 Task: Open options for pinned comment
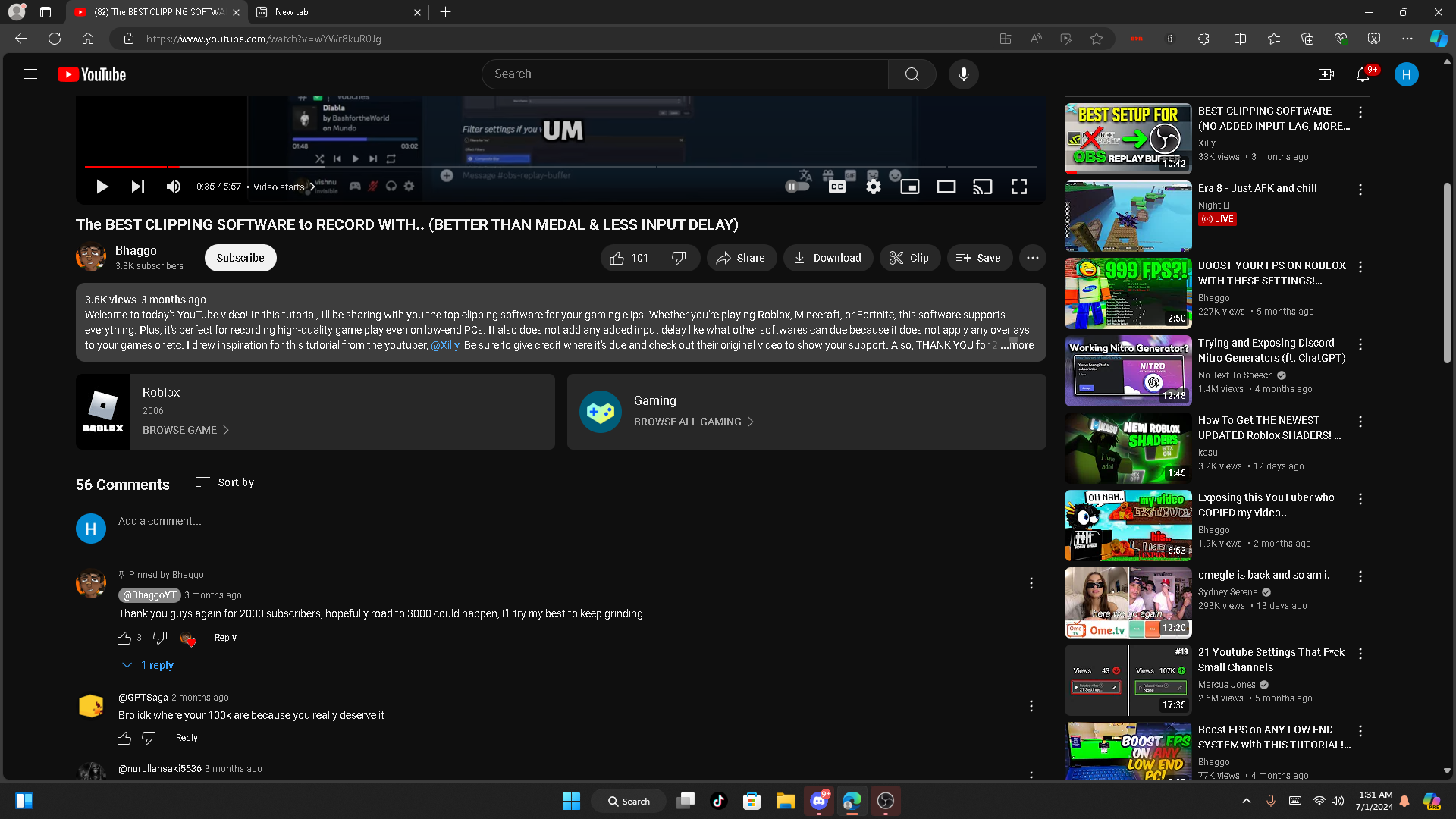point(1031,583)
